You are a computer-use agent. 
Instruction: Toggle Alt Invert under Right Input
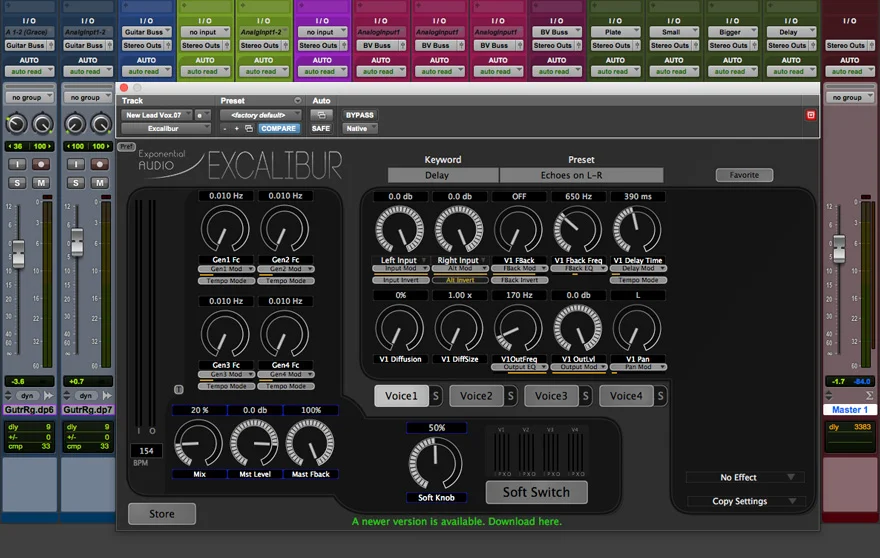click(x=460, y=280)
